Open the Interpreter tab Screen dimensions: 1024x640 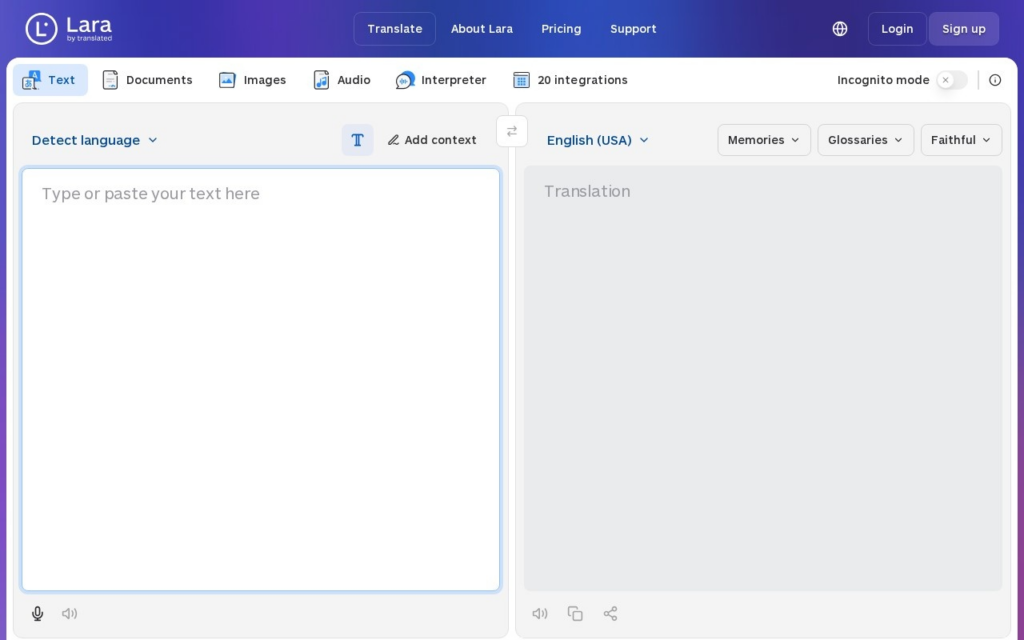coord(441,80)
